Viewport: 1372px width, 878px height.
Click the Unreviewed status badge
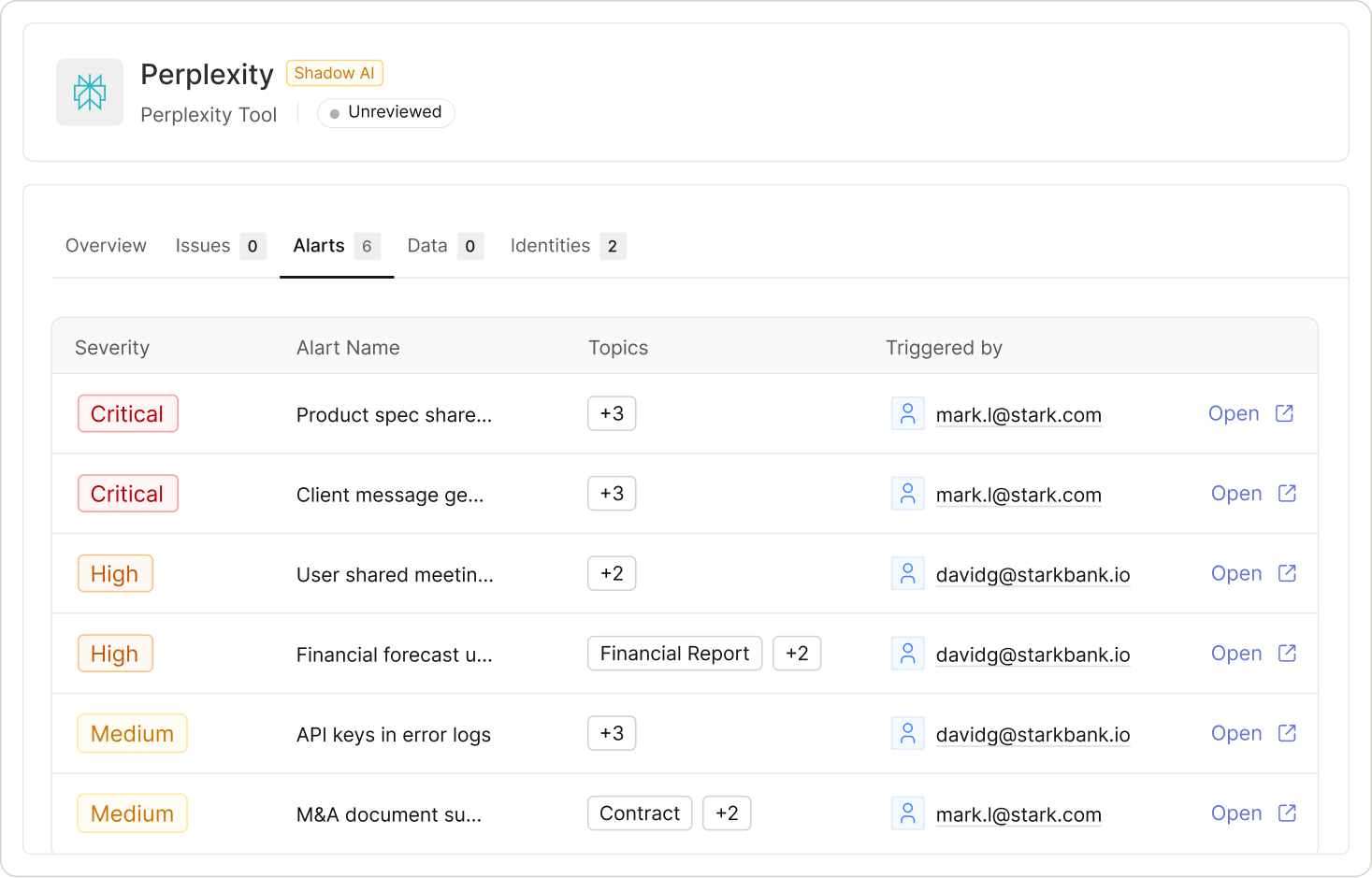pyautogui.click(x=385, y=112)
